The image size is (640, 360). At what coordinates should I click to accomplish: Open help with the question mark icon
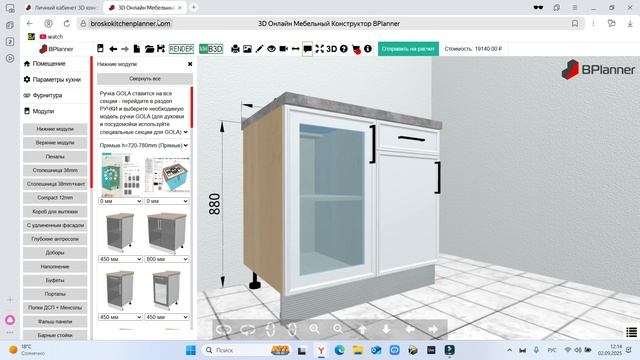(344, 49)
